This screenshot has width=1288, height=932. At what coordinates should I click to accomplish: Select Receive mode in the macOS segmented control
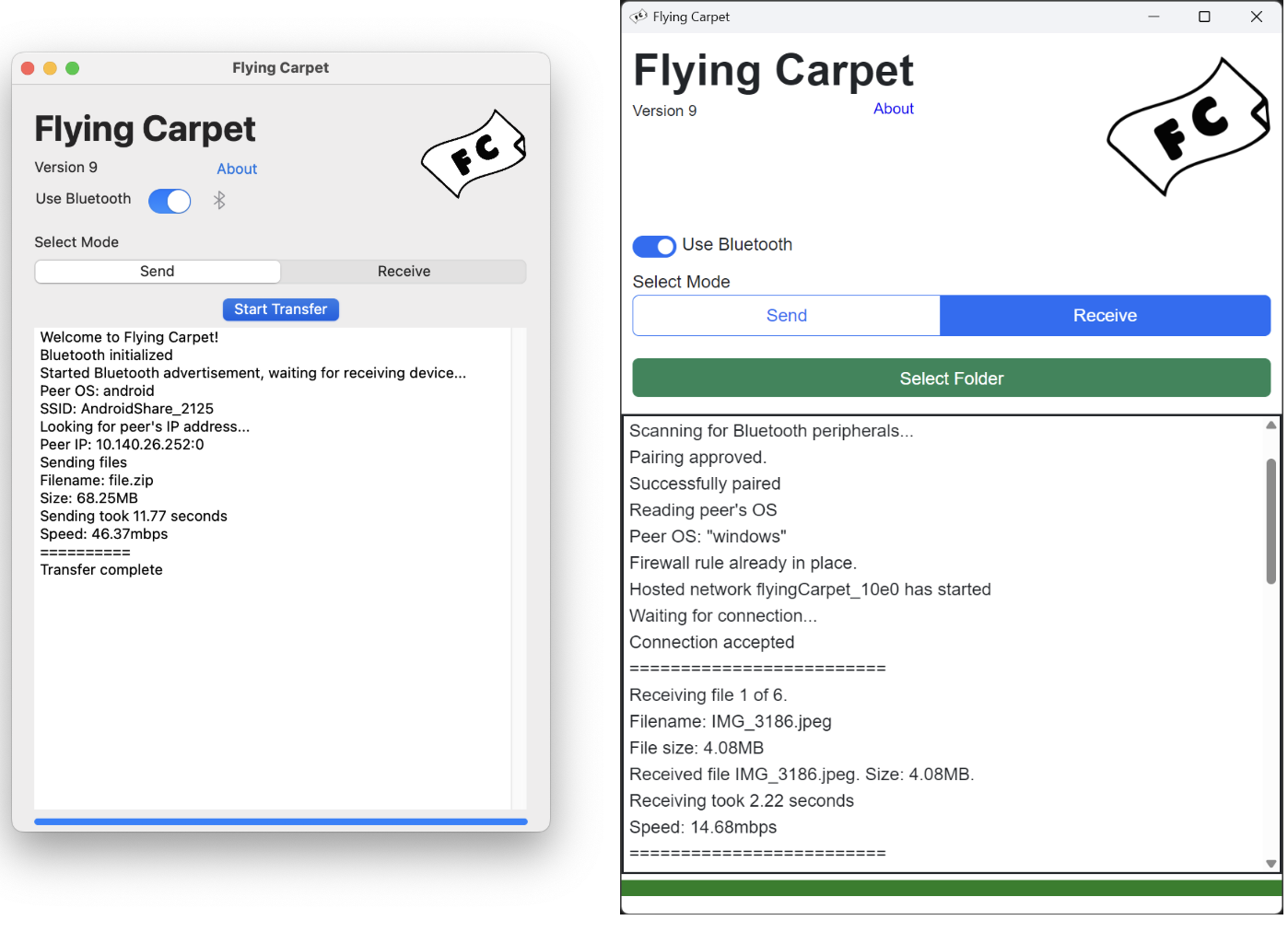coord(404,272)
